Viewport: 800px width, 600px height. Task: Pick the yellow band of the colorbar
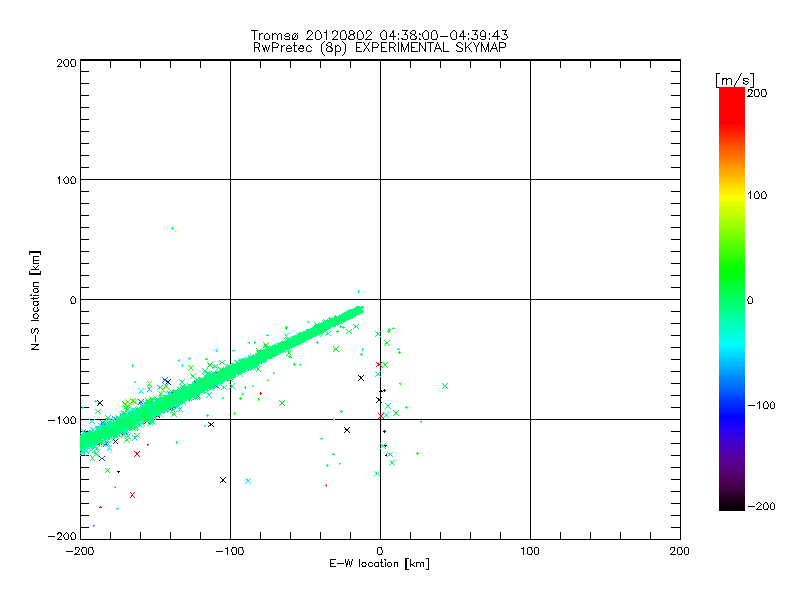coord(732,196)
